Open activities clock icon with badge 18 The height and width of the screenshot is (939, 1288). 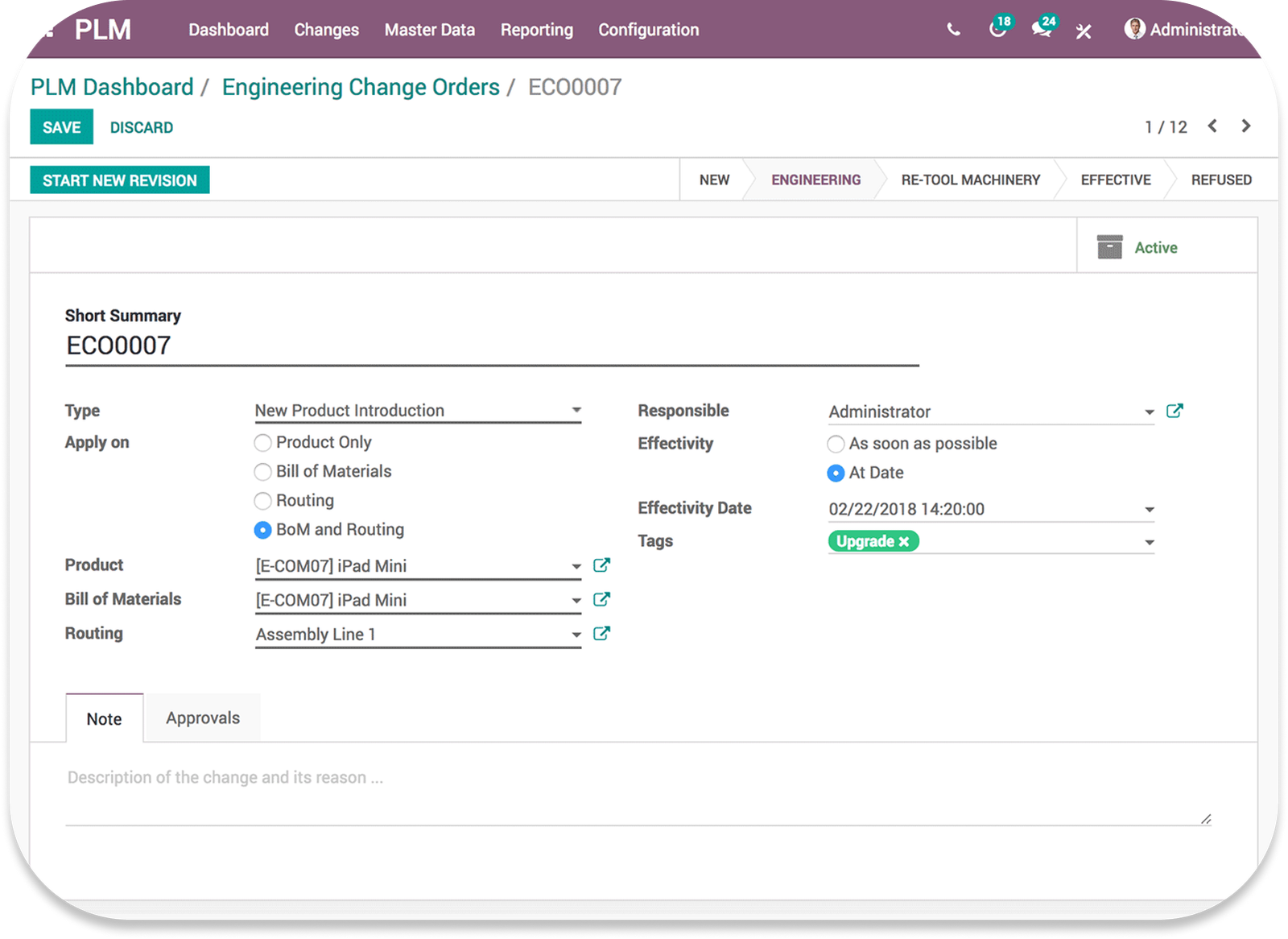(x=997, y=30)
